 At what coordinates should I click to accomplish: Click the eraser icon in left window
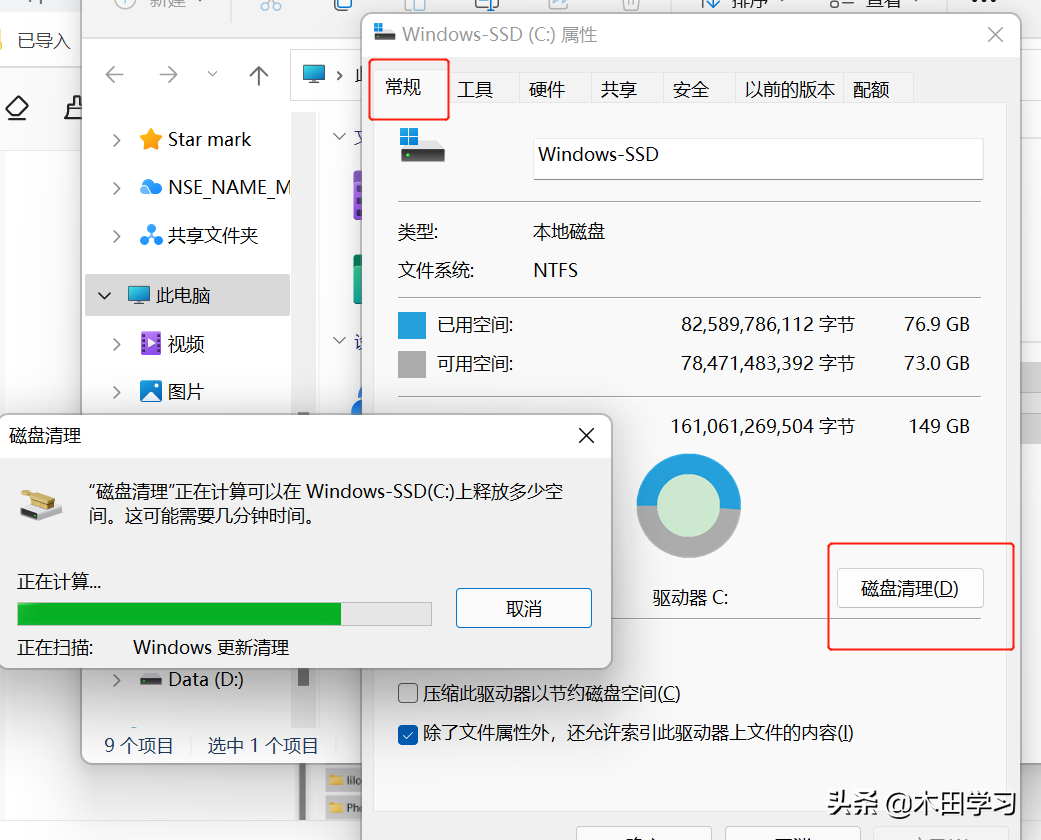click(x=17, y=108)
